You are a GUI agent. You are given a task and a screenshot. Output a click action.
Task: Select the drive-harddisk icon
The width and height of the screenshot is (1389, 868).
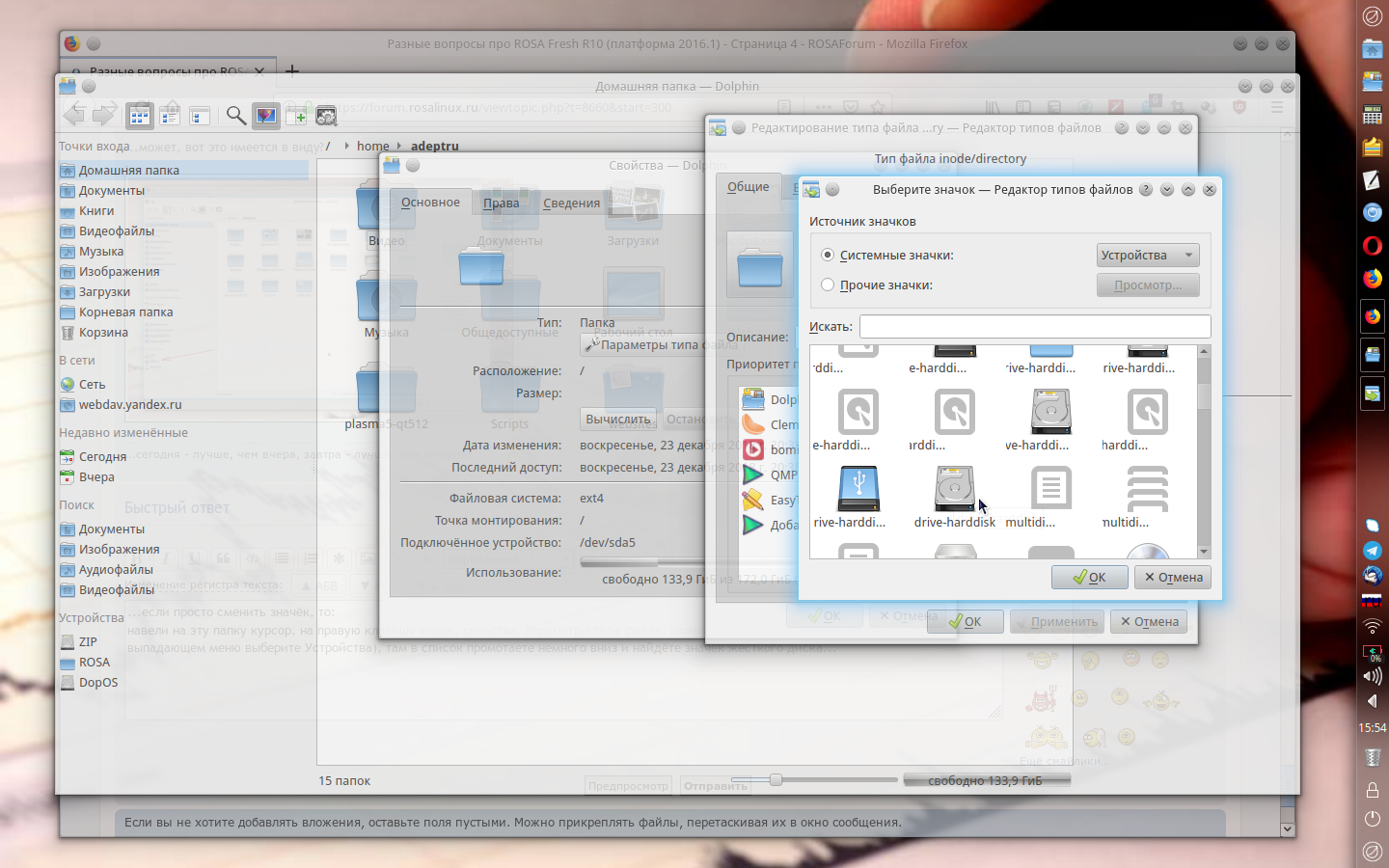pyautogui.click(x=954, y=490)
